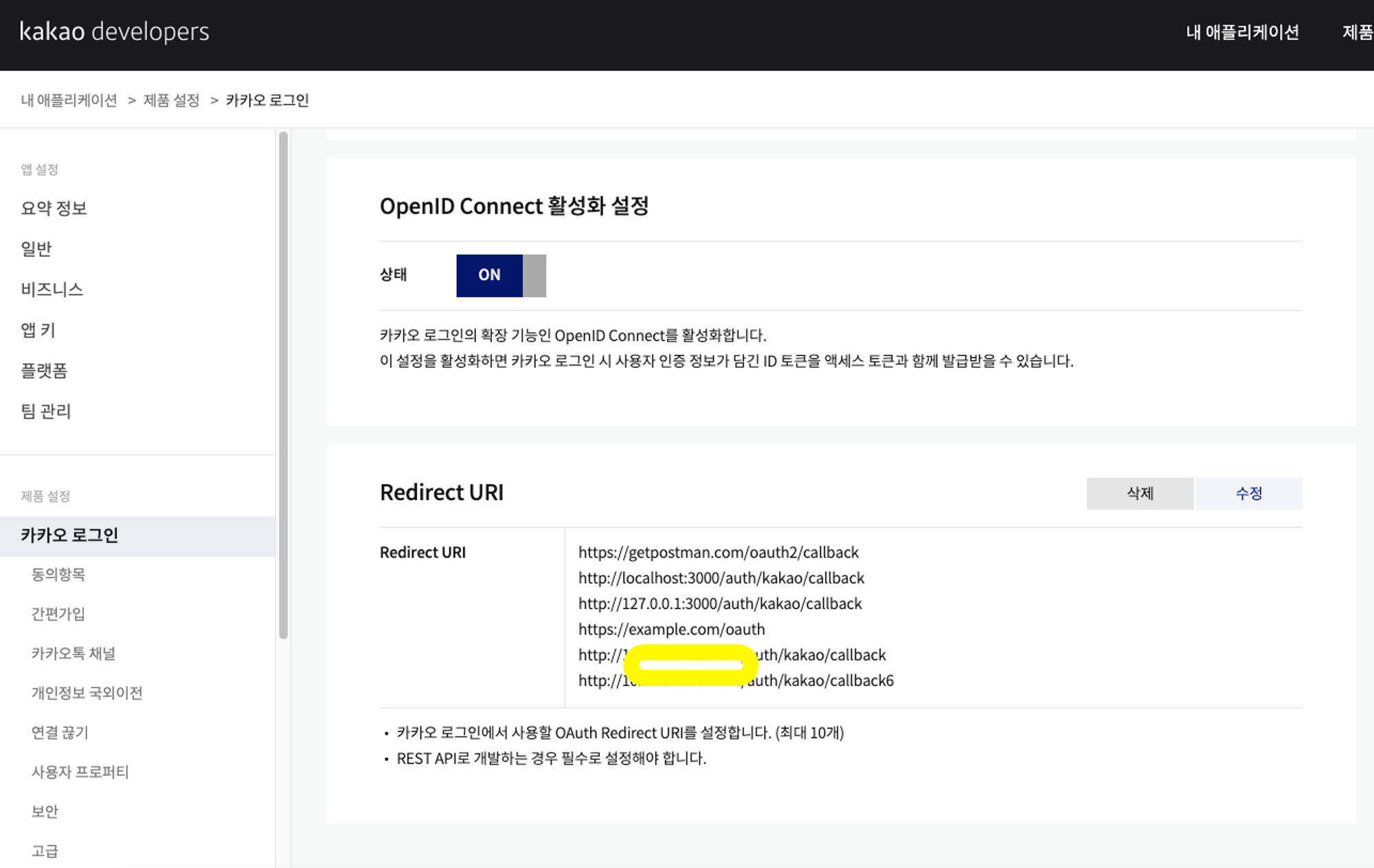Open 제품 menu in top navigation
Screen dimensions: 1374x868
point(1357,32)
